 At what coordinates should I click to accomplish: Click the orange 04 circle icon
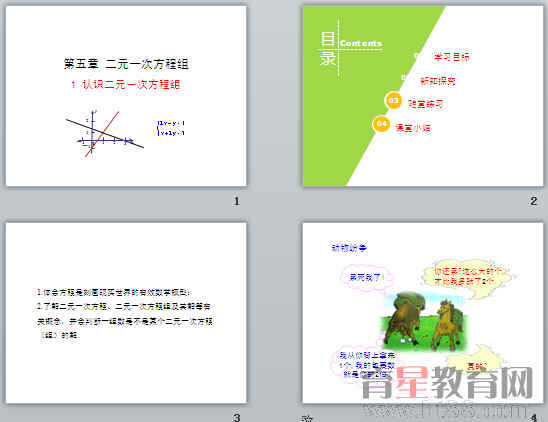click(381, 124)
